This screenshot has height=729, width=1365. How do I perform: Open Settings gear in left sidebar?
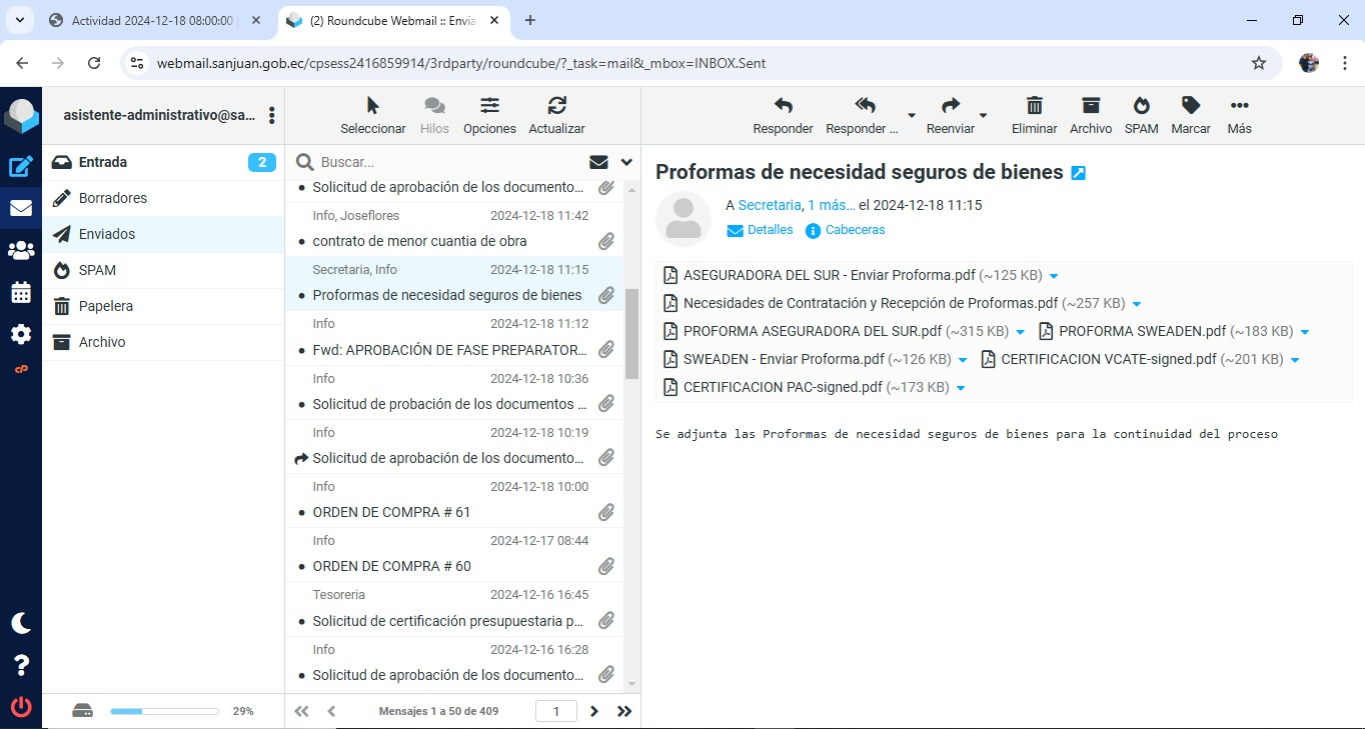[21, 334]
